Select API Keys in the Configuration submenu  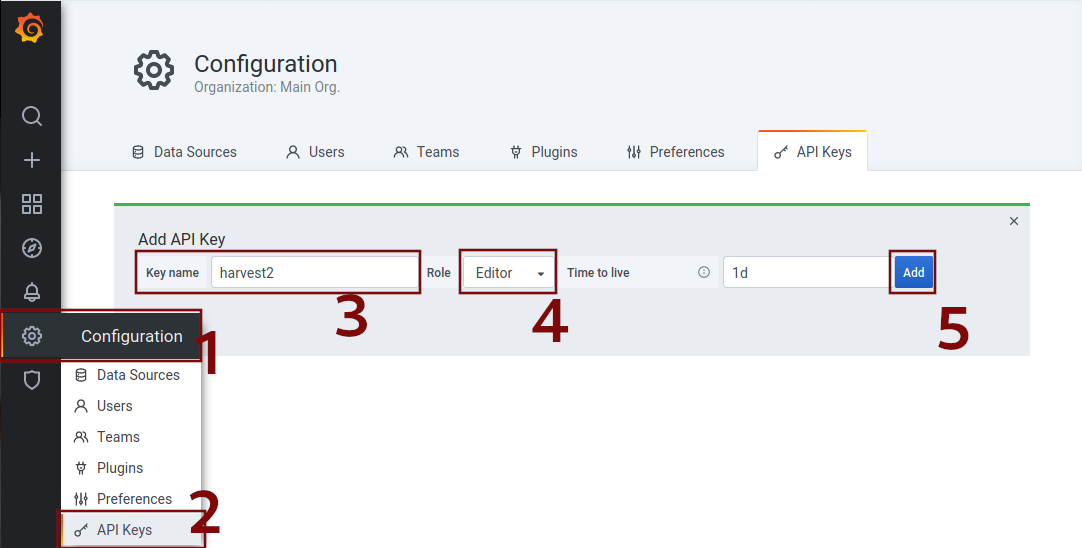124,530
